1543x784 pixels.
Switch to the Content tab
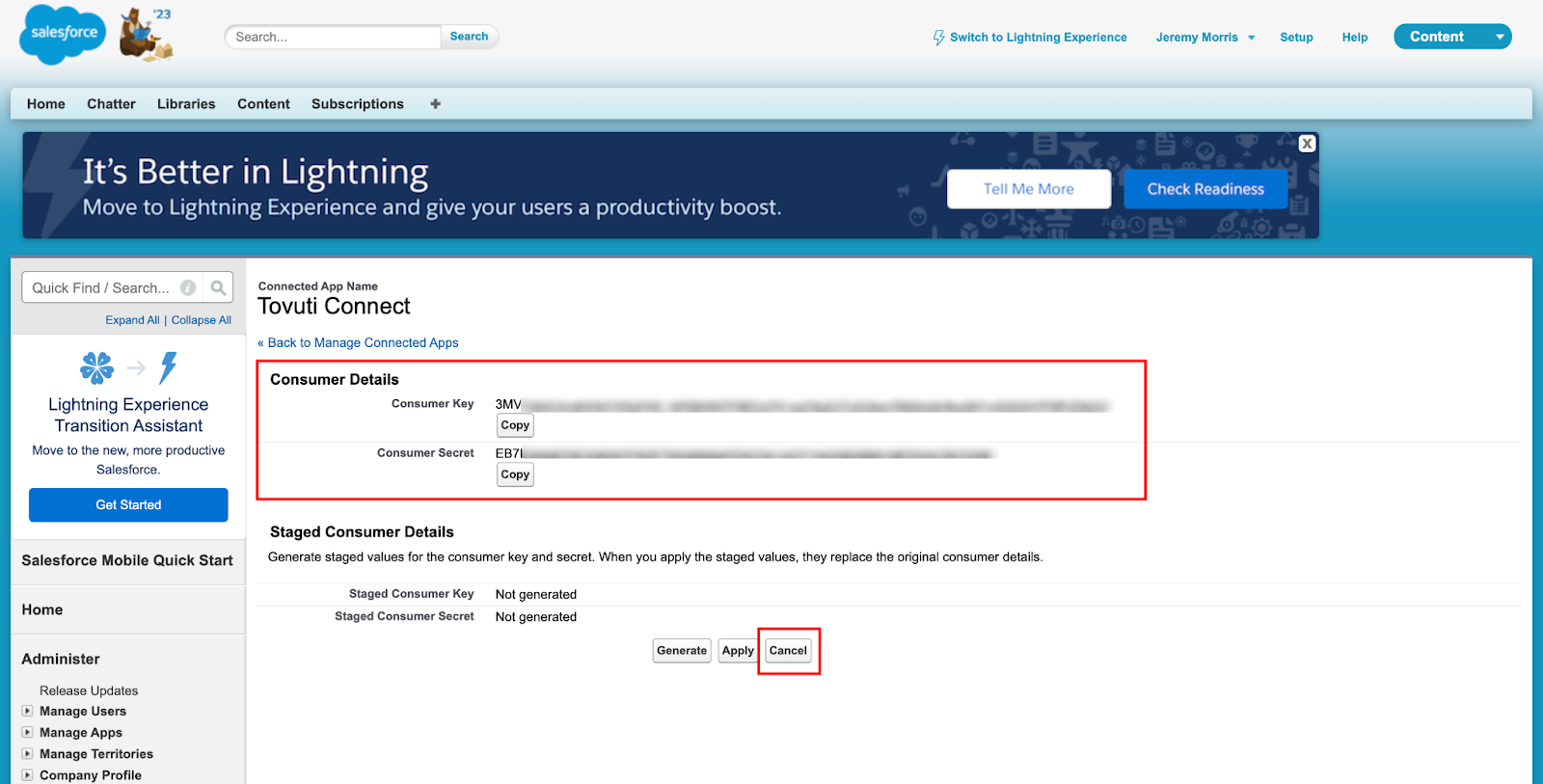click(x=263, y=104)
